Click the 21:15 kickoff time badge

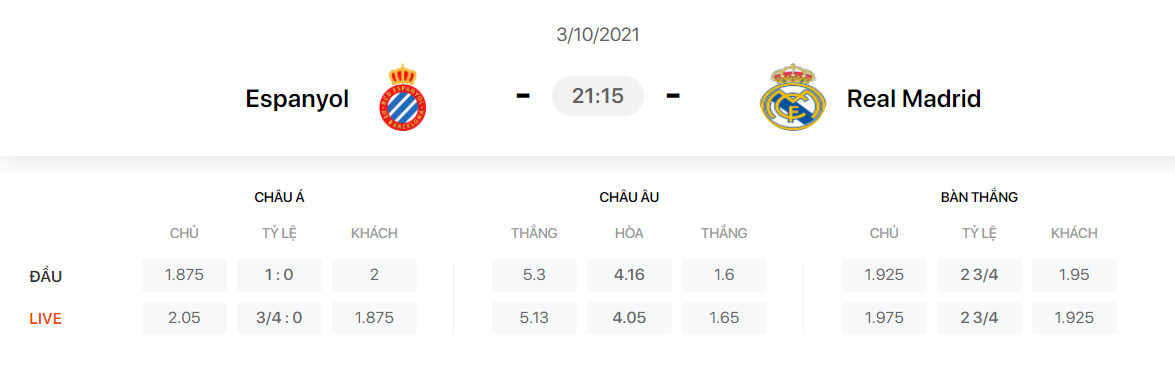598,96
